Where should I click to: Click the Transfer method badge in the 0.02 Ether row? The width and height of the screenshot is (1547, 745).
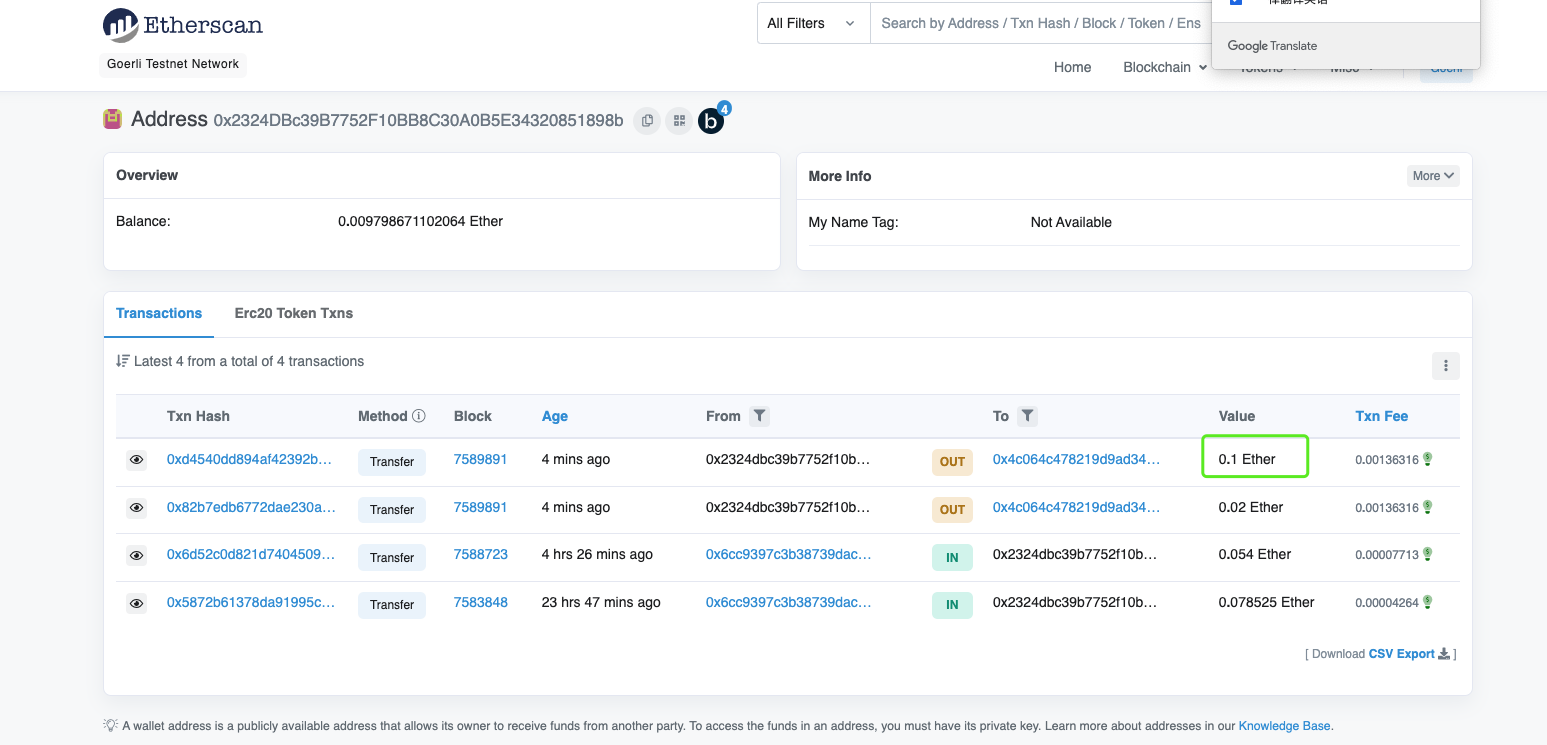(x=392, y=510)
